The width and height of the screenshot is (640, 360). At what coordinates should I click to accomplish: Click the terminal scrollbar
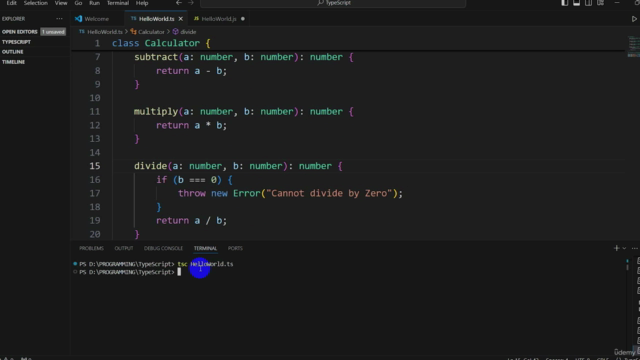point(627,264)
